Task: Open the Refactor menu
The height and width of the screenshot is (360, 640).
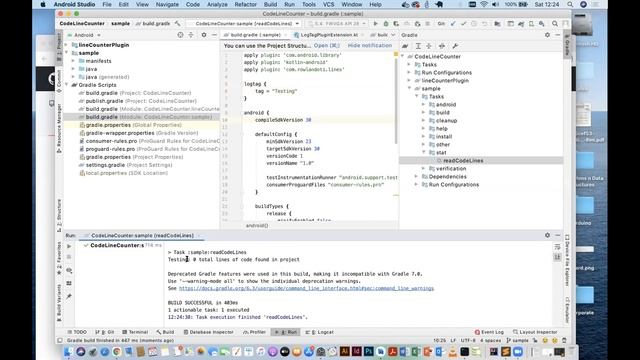Action: (x=246, y=4)
